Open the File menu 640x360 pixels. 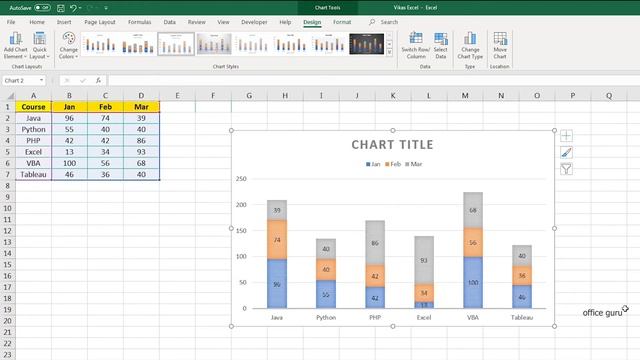tap(11, 22)
